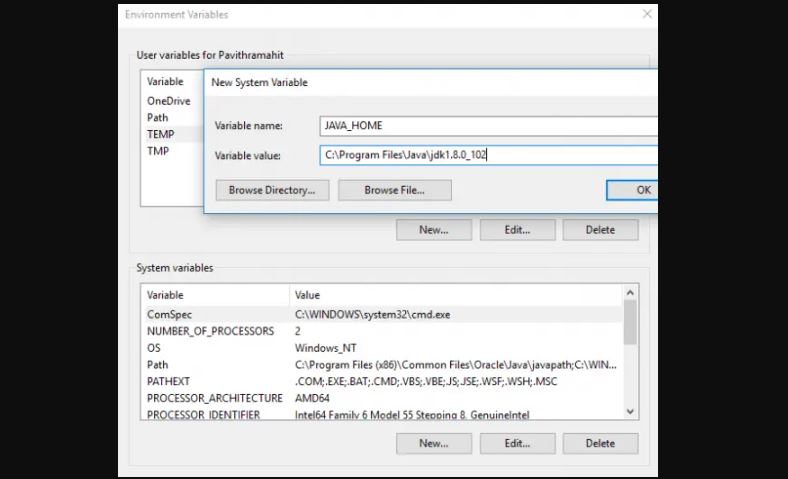Select the PATHEXT system variable row

click(383, 381)
